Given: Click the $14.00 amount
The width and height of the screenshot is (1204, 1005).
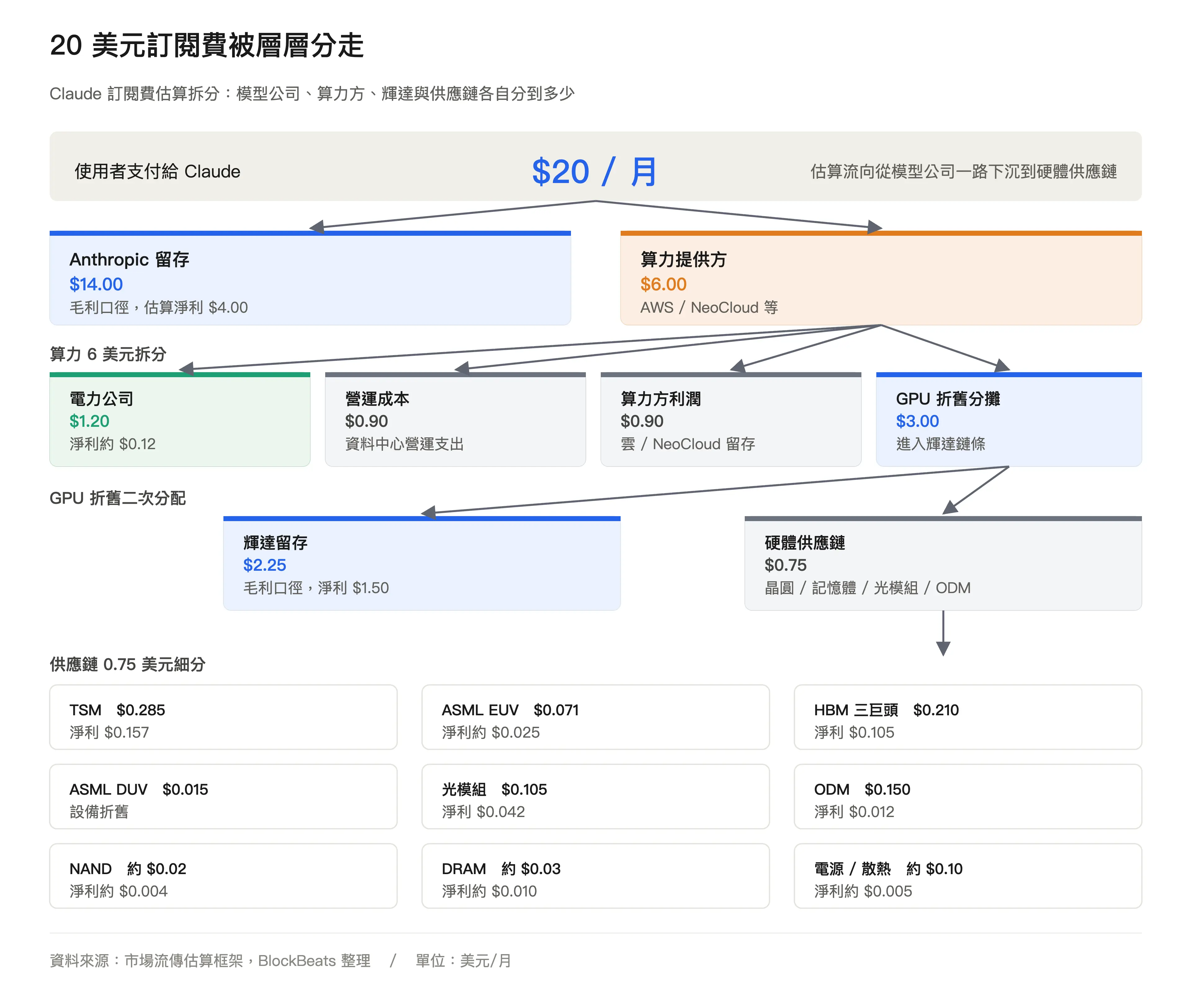Looking at the screenshot, I should coord(96,284).
